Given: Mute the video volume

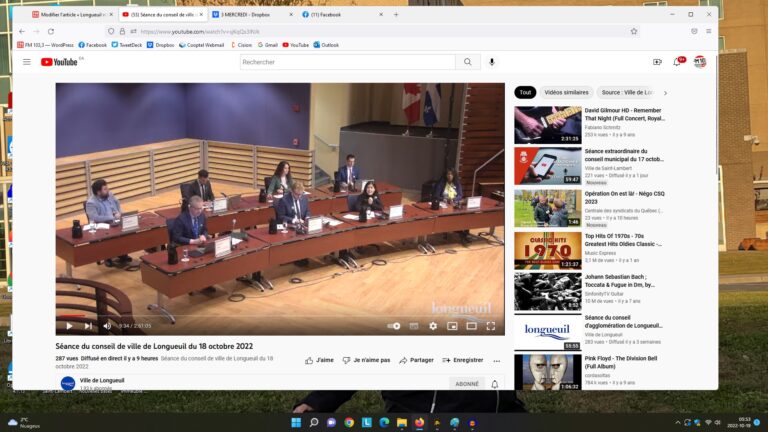Looking at the screenshot, I should coord(107,326).
